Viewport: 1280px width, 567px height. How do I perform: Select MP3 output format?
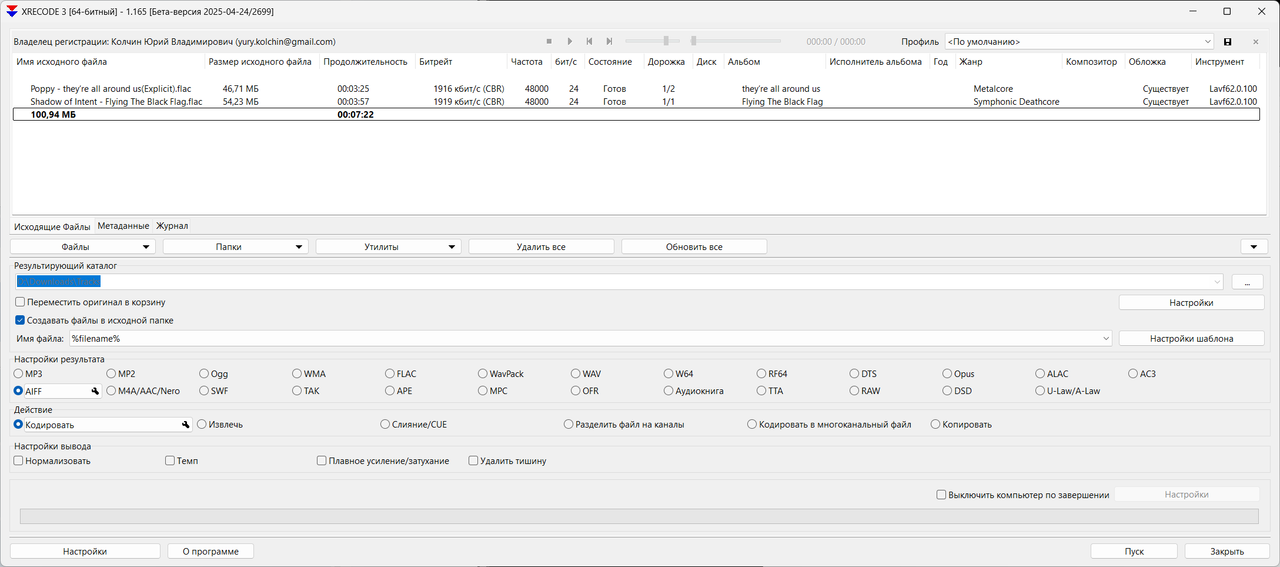(19, 373)
